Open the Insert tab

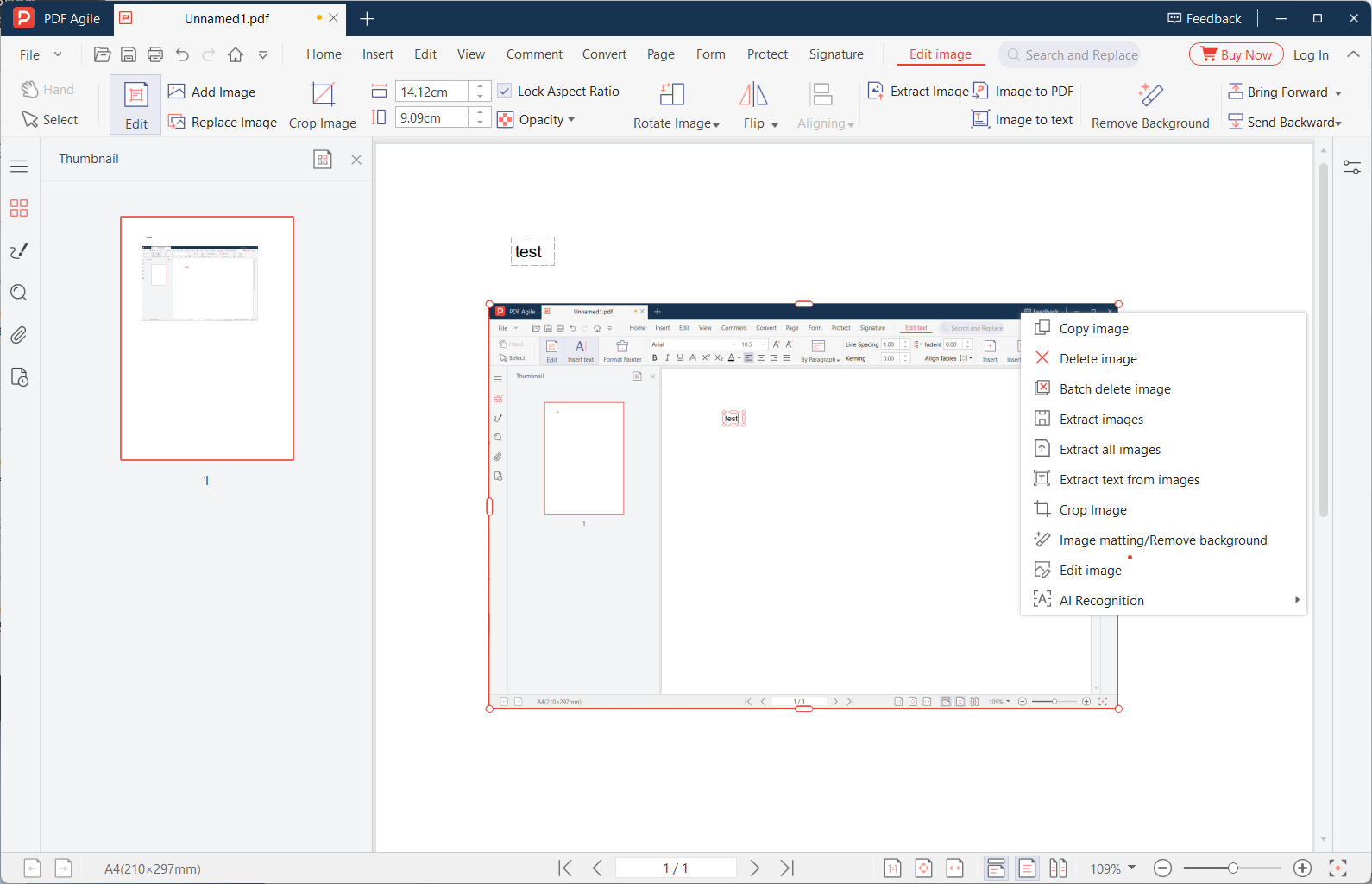(378, 54)
